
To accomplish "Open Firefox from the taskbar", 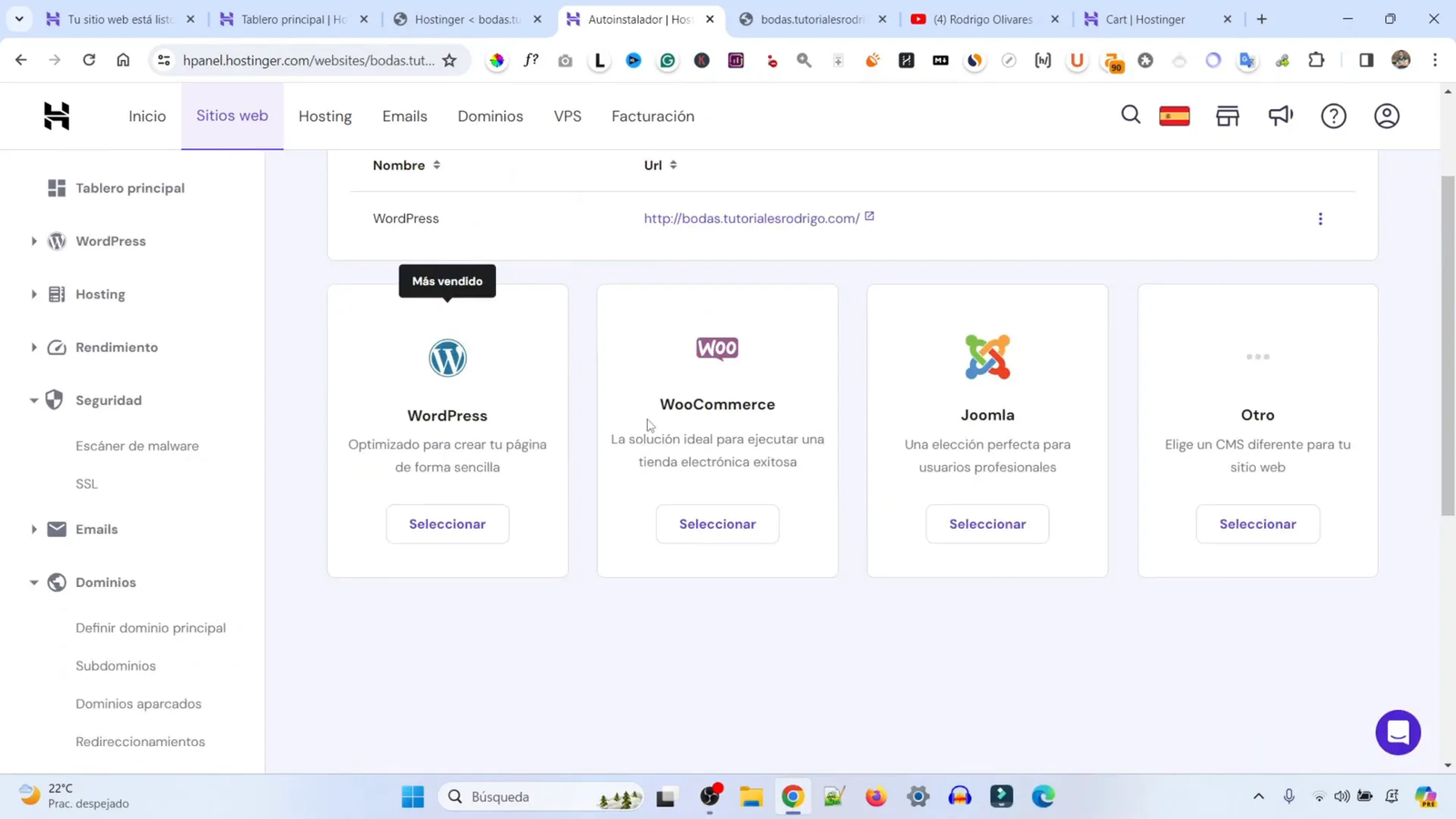I will pos(875,796).
